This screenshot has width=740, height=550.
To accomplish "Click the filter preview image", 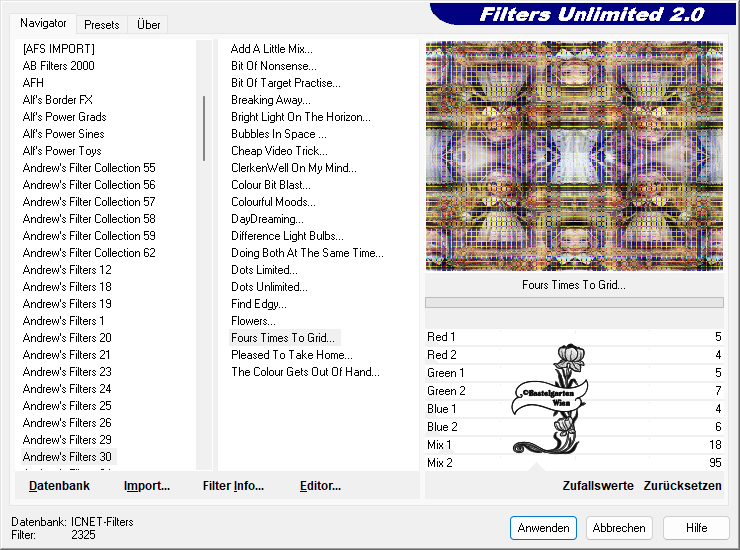I will (x=574, y=156).
